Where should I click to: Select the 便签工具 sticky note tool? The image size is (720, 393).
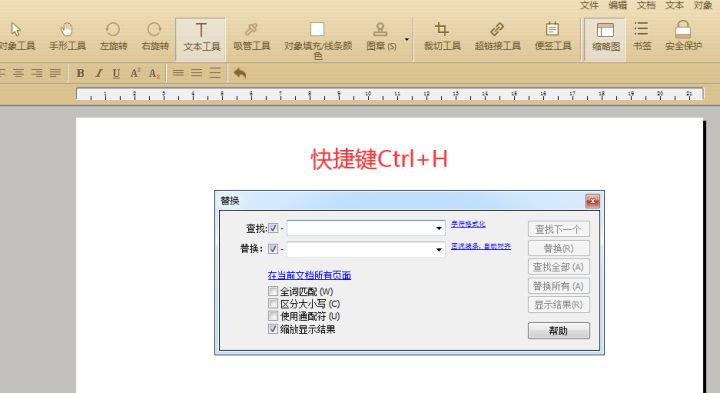coord(552,37)
